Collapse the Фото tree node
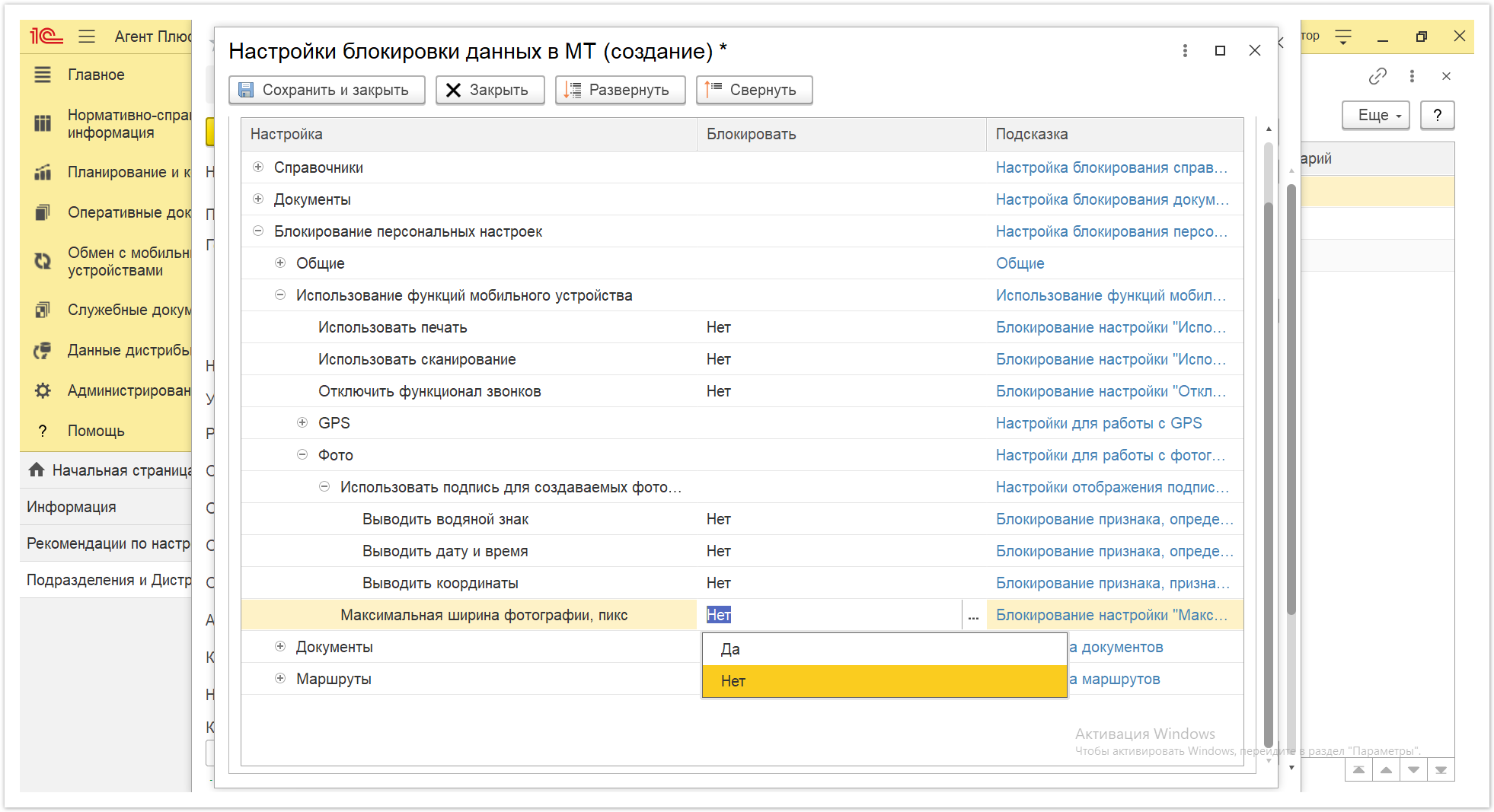 pos(302,454)
